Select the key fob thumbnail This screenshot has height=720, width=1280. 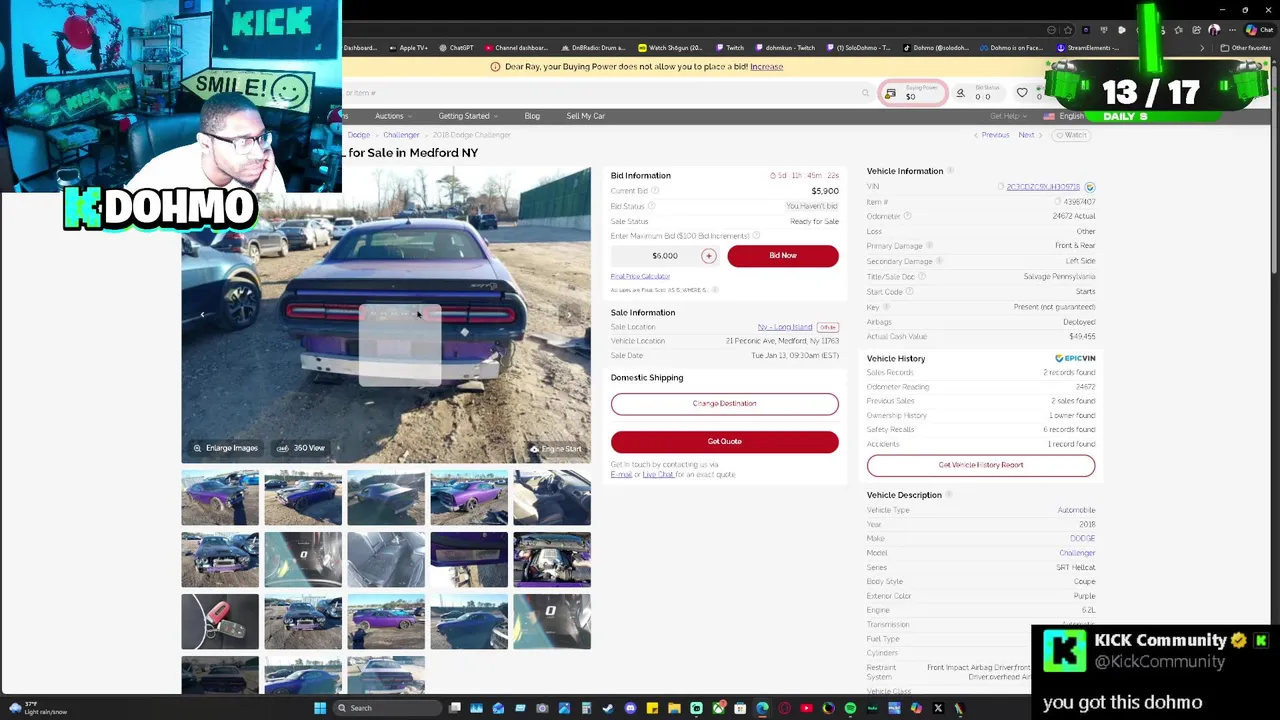tap(220, 621)
